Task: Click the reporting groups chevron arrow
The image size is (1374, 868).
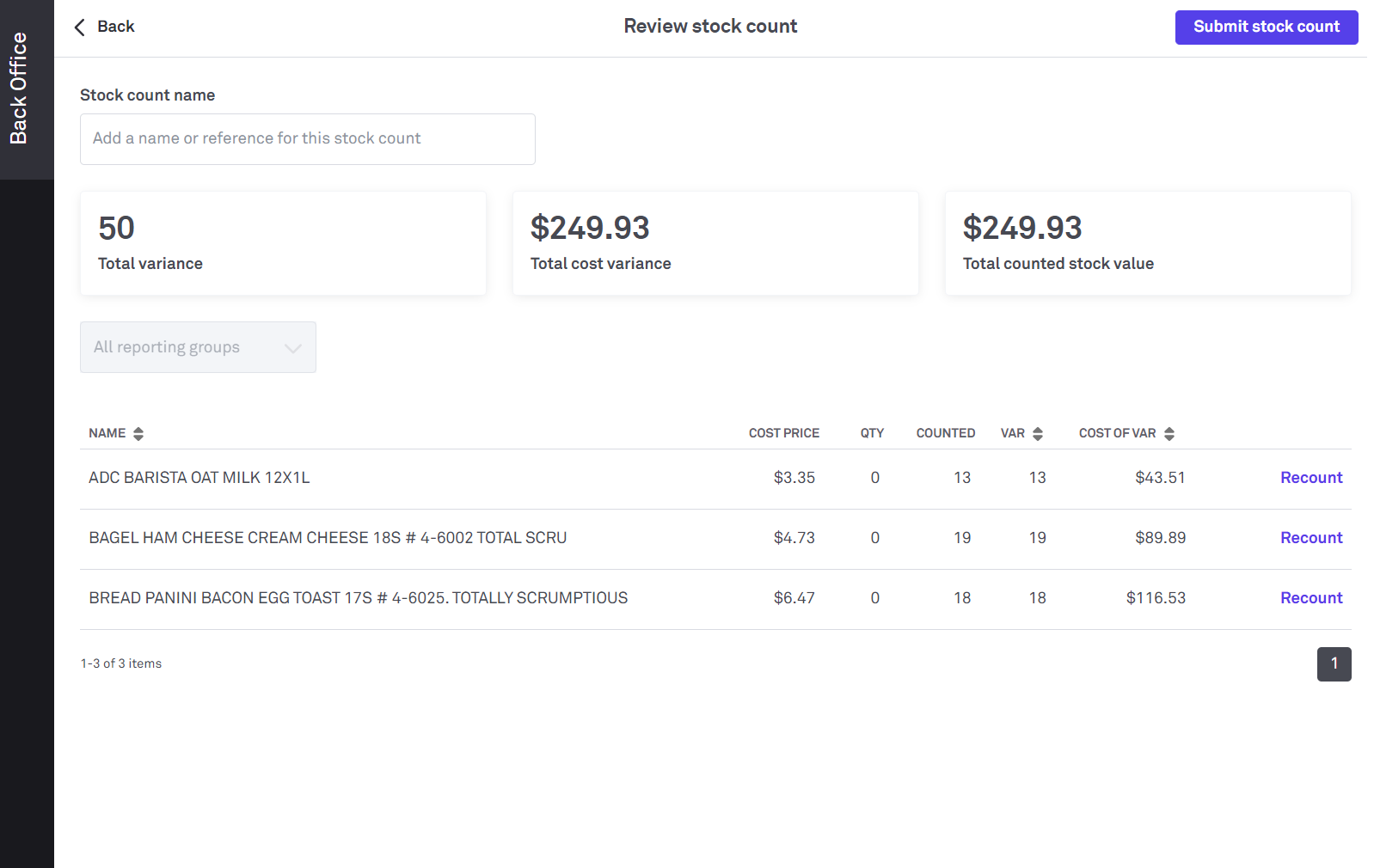Action: coord(292,348)
